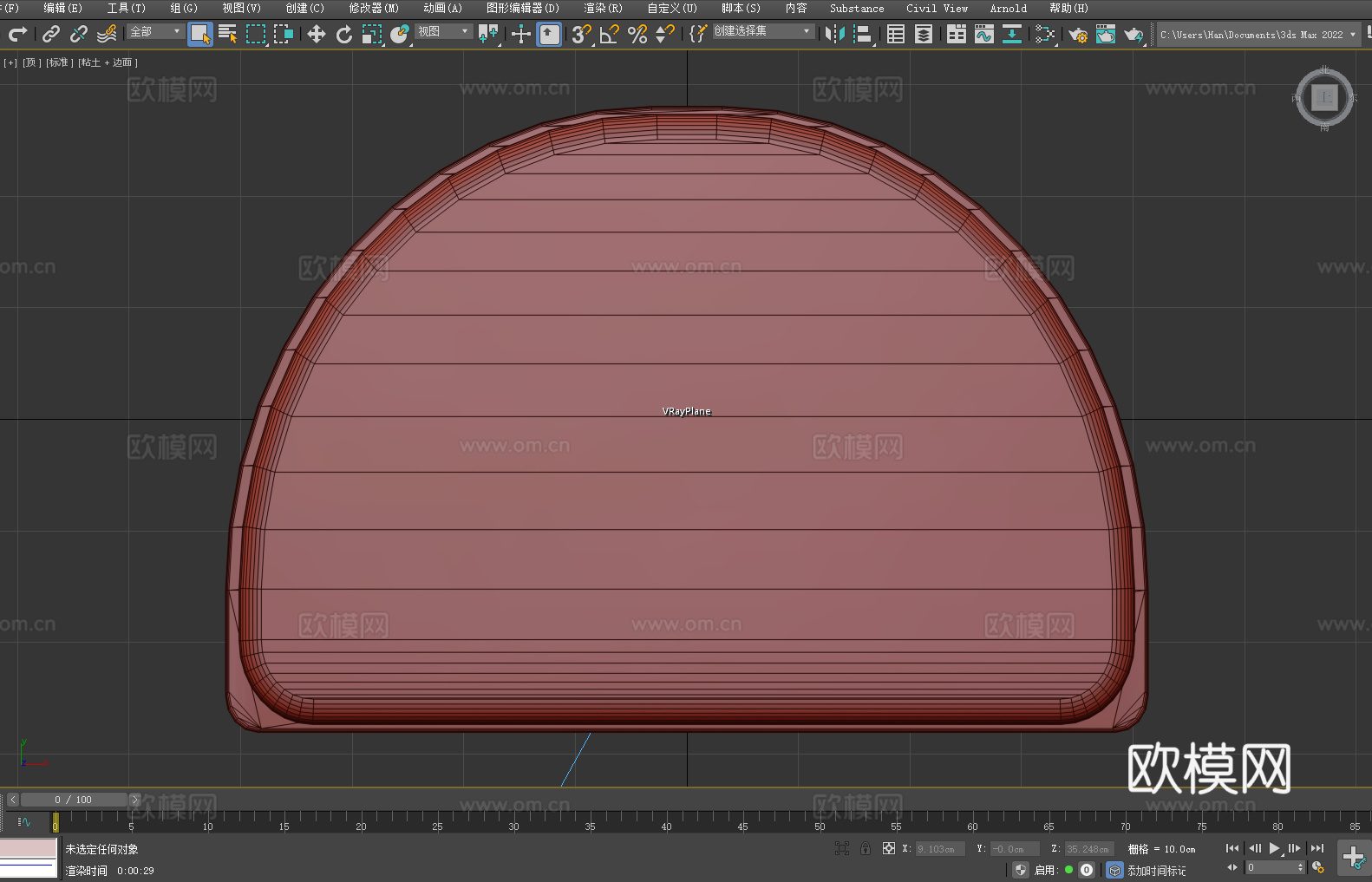Image resolution: width=1372 pixels, height=882 pixels.
Task: Open the Rendered Frame Window icon
Action: click(x=1106, y=34)
